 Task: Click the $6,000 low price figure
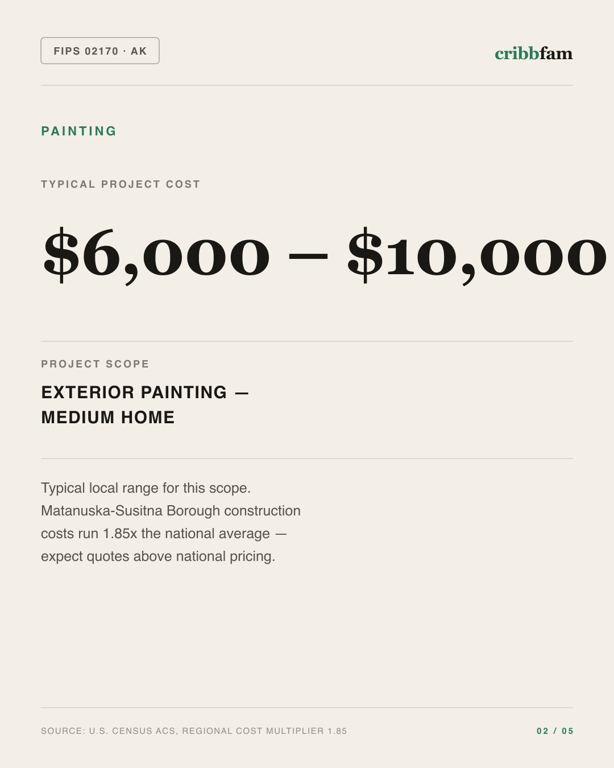coord(156,255)
